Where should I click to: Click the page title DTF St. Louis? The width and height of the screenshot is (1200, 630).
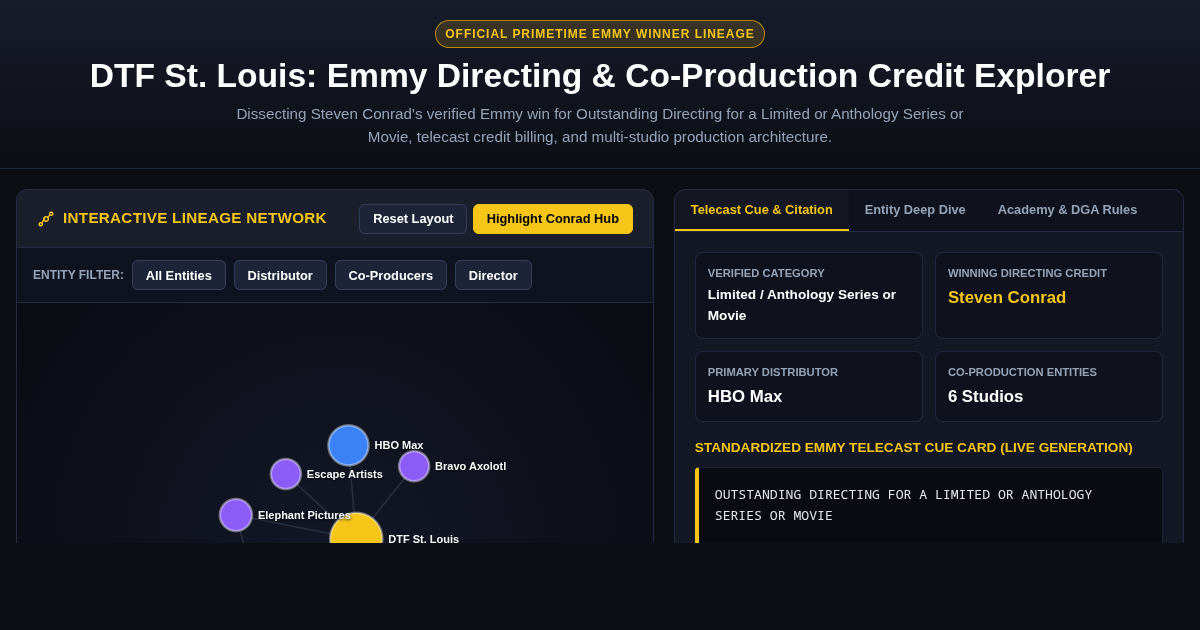(x=600, y=75)
